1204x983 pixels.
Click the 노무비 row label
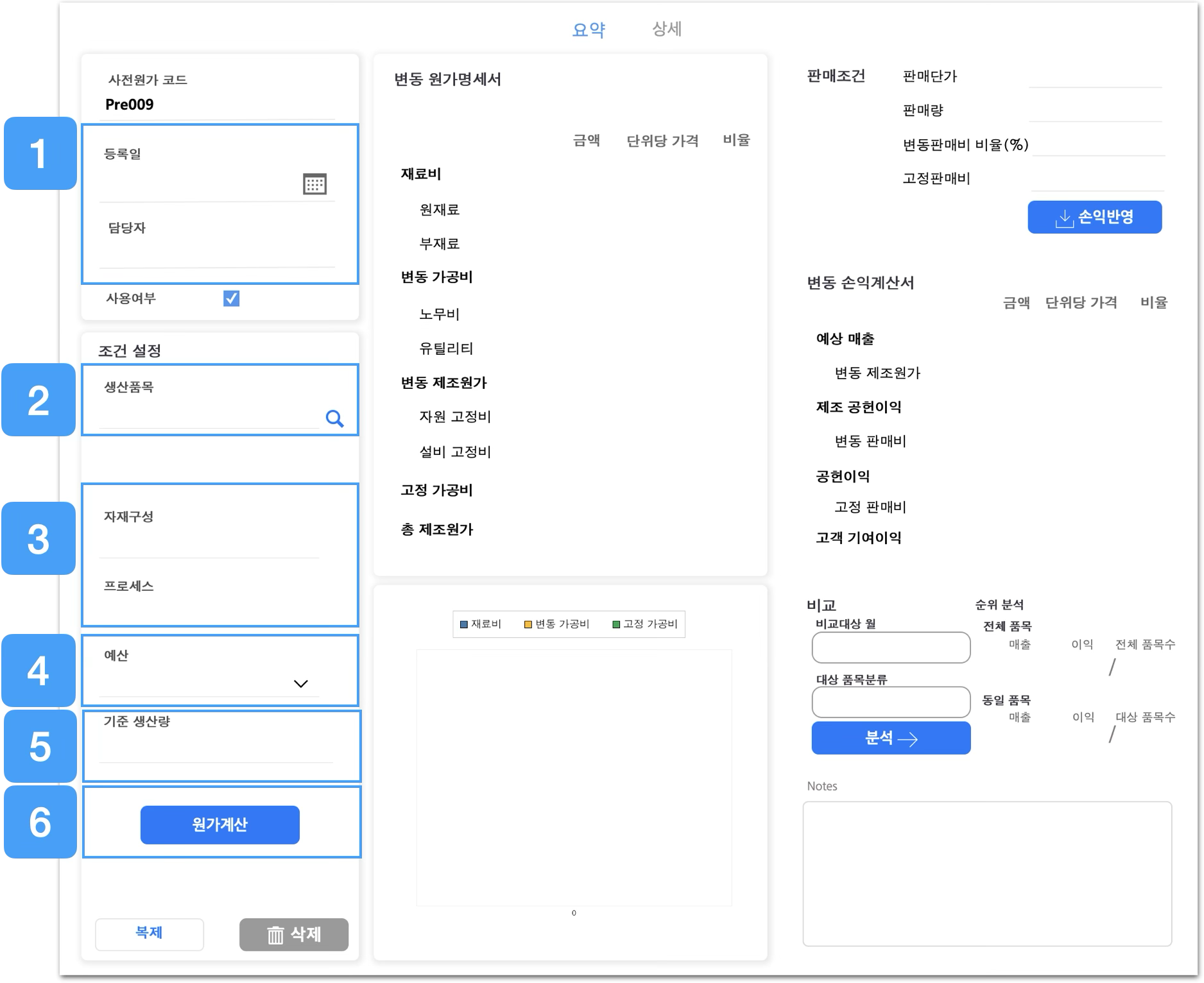point(440,314)
